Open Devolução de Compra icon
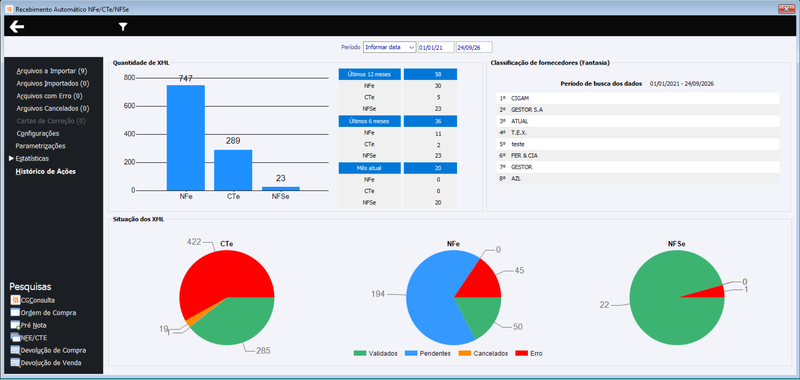The width and height of the screenshot is (800, 380). coord(15,350)
